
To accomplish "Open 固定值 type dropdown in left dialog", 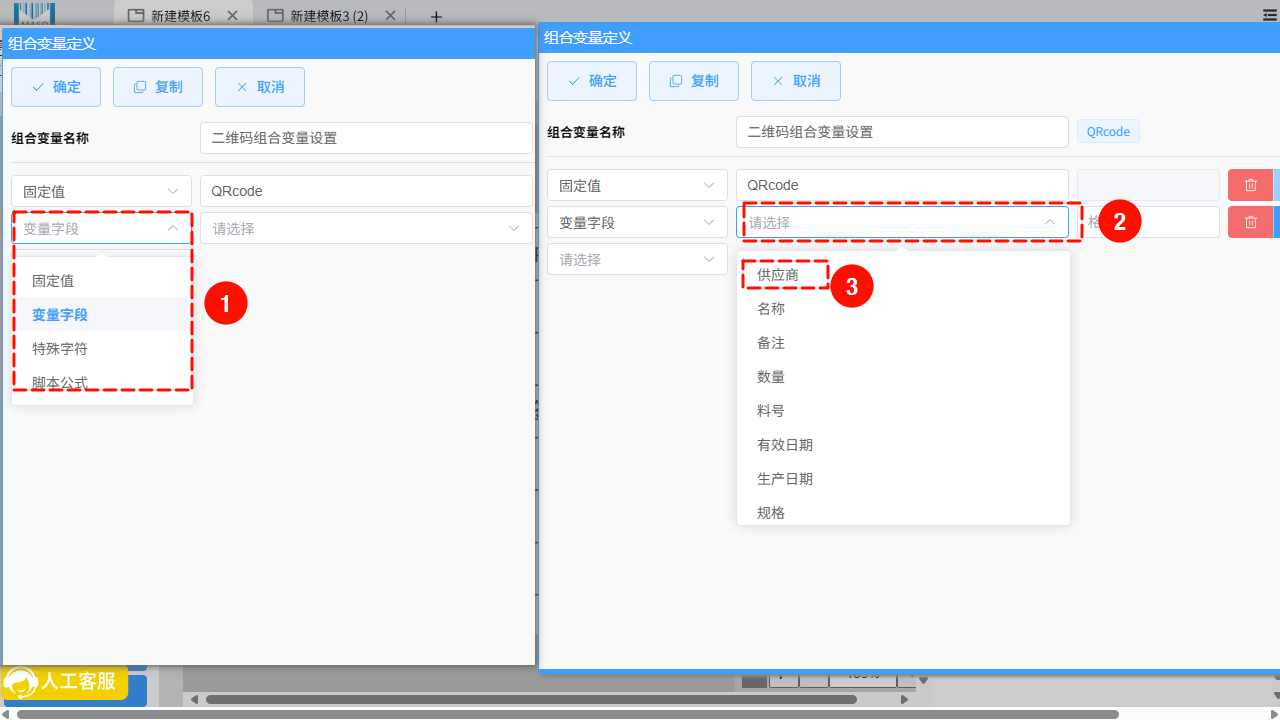I will click(101, 191).
